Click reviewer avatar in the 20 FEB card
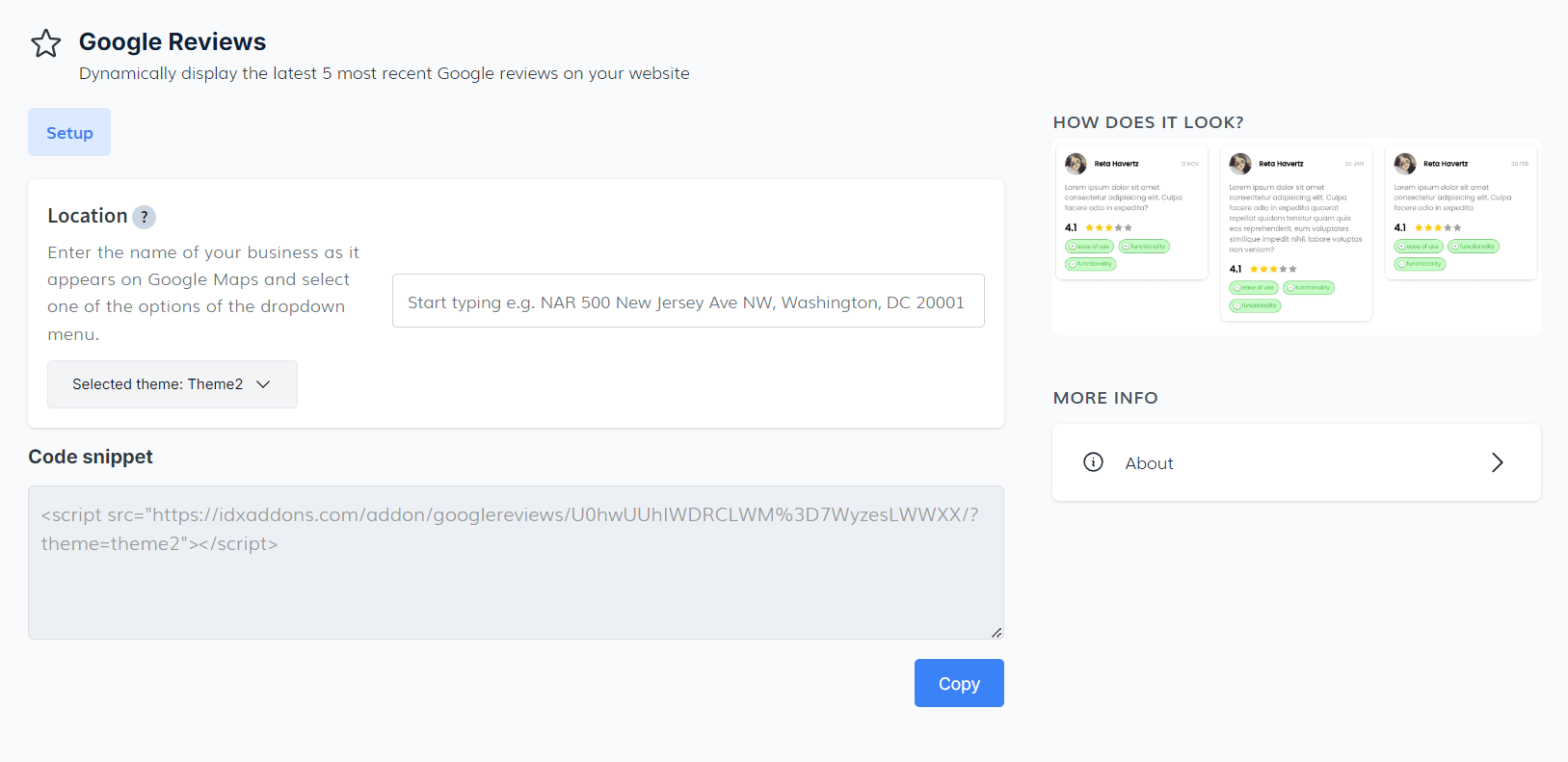This screenshot has height=762, width=1568. [1405, 164]
